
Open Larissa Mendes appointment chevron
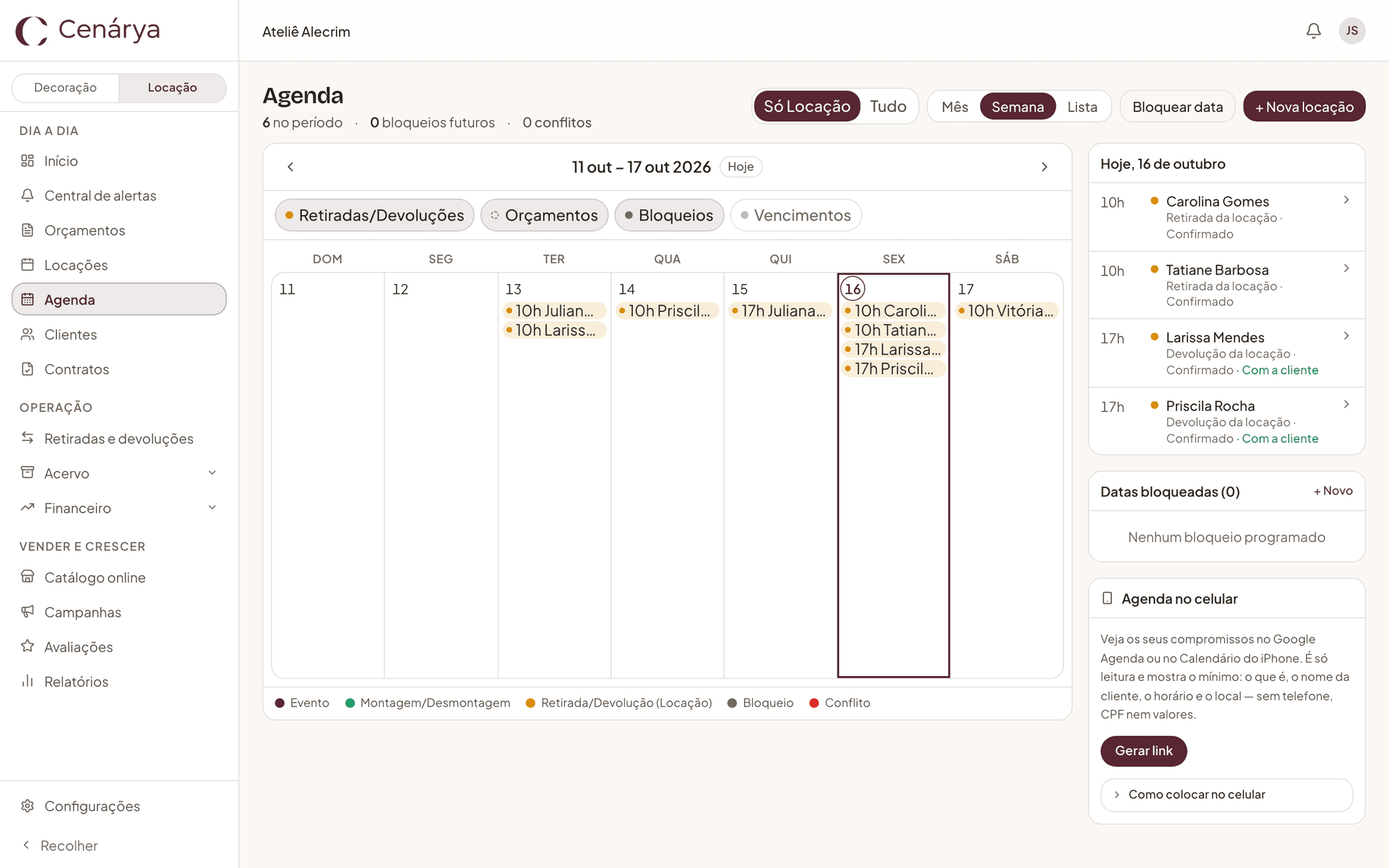(1346, 336)
